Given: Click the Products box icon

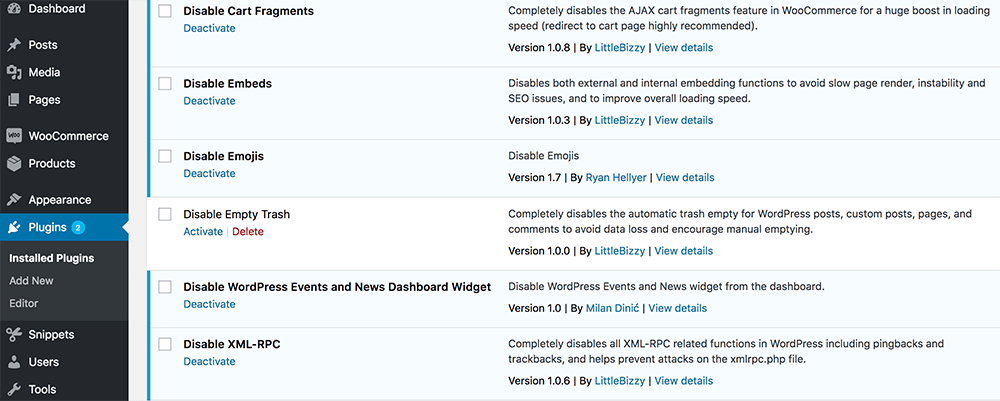Looking at the screenshot, I should pos(14,163).
